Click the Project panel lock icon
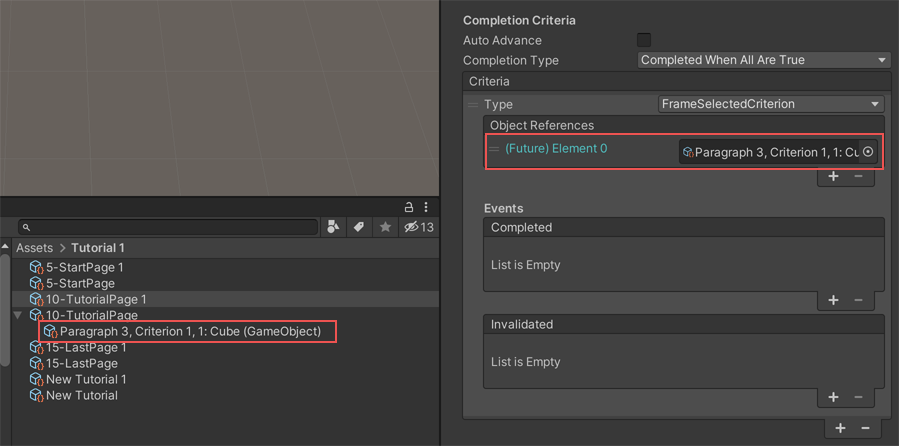This screenshot has width=899, height=446. (x=409, y=207)
